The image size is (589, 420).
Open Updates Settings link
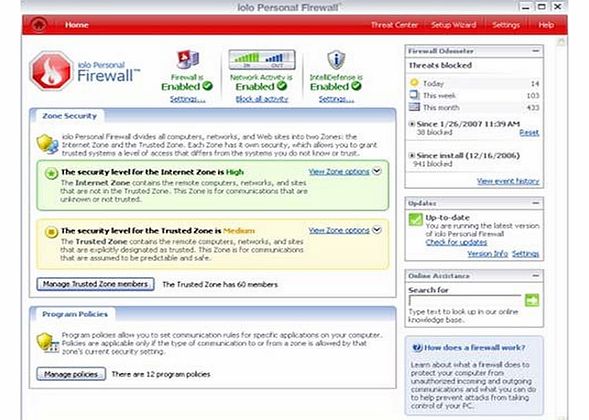[x=526, y=254]
